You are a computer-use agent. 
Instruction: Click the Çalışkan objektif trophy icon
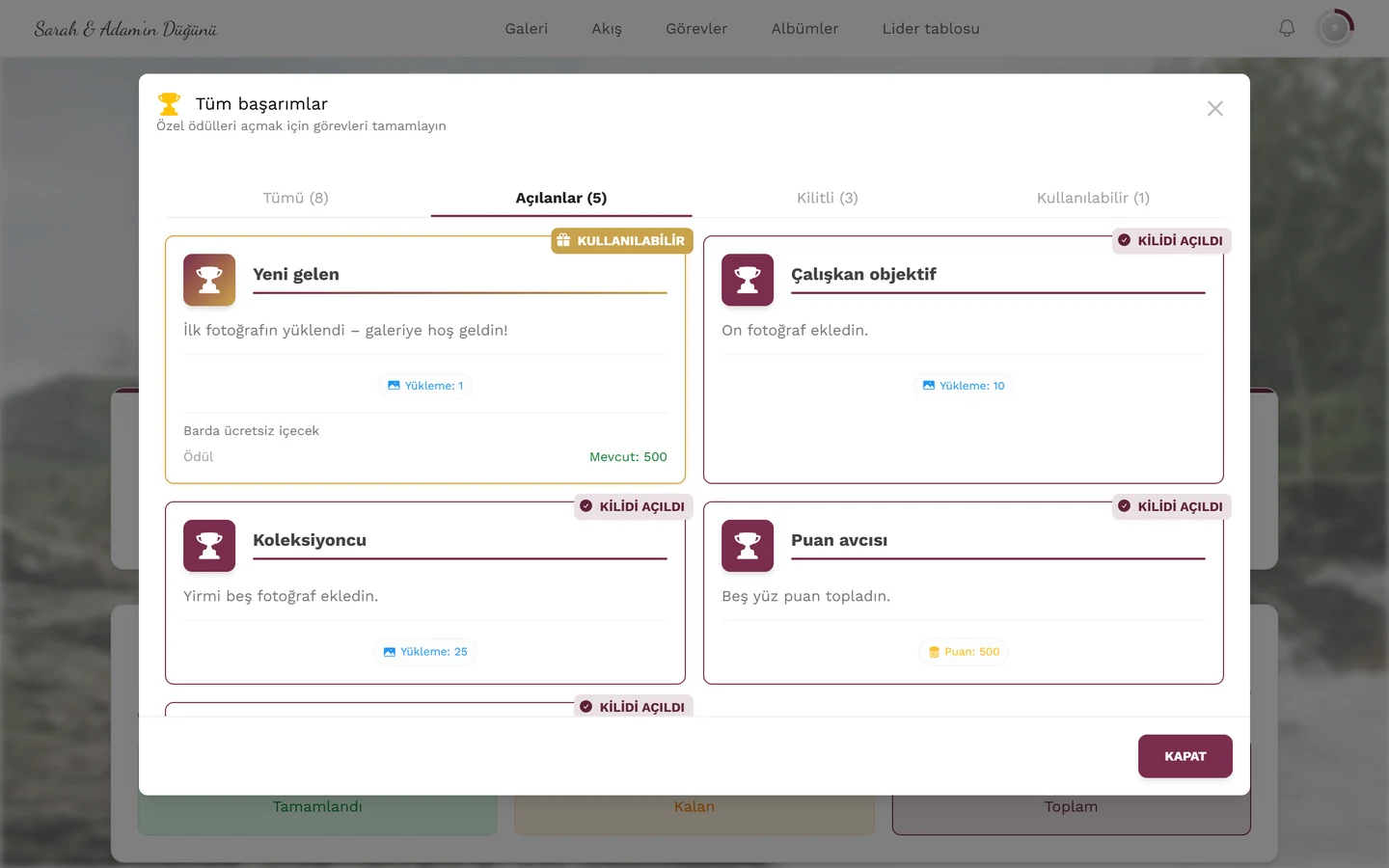coord(748,280)
